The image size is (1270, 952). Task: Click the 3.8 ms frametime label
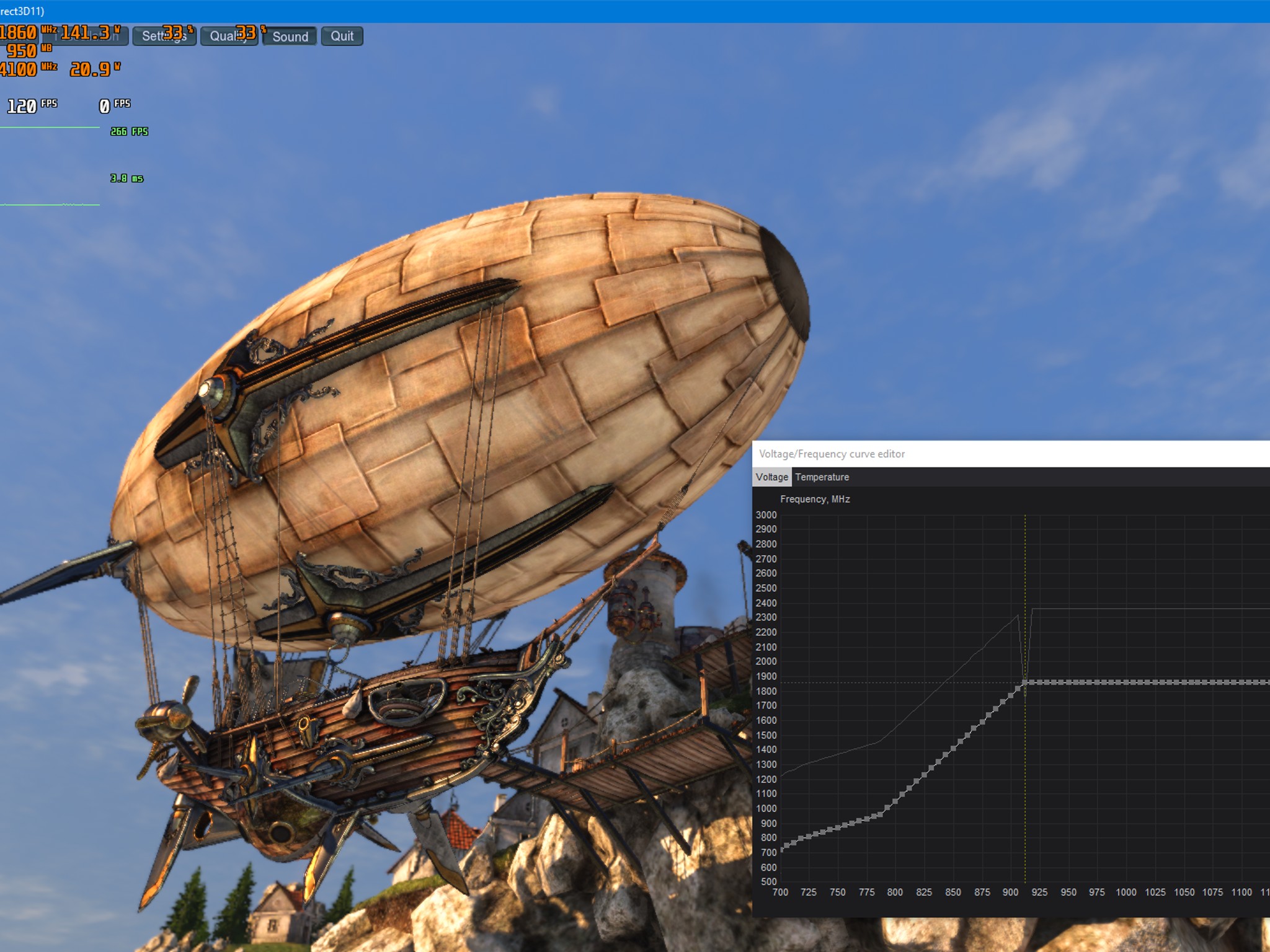127,178
